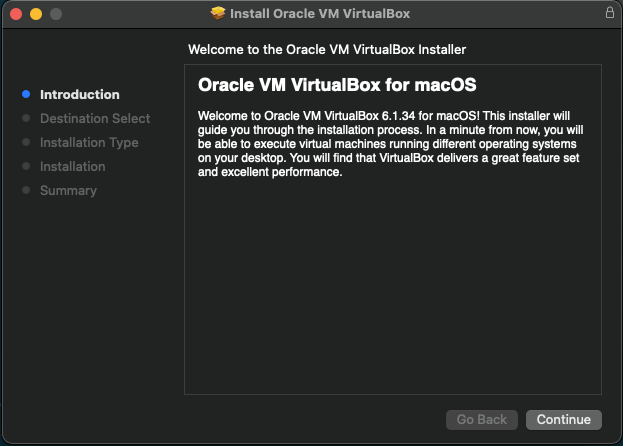Viewport: 623px width, 446px height.
Task: Click the blue bullet beside Introduction
Action: [26, 95]
